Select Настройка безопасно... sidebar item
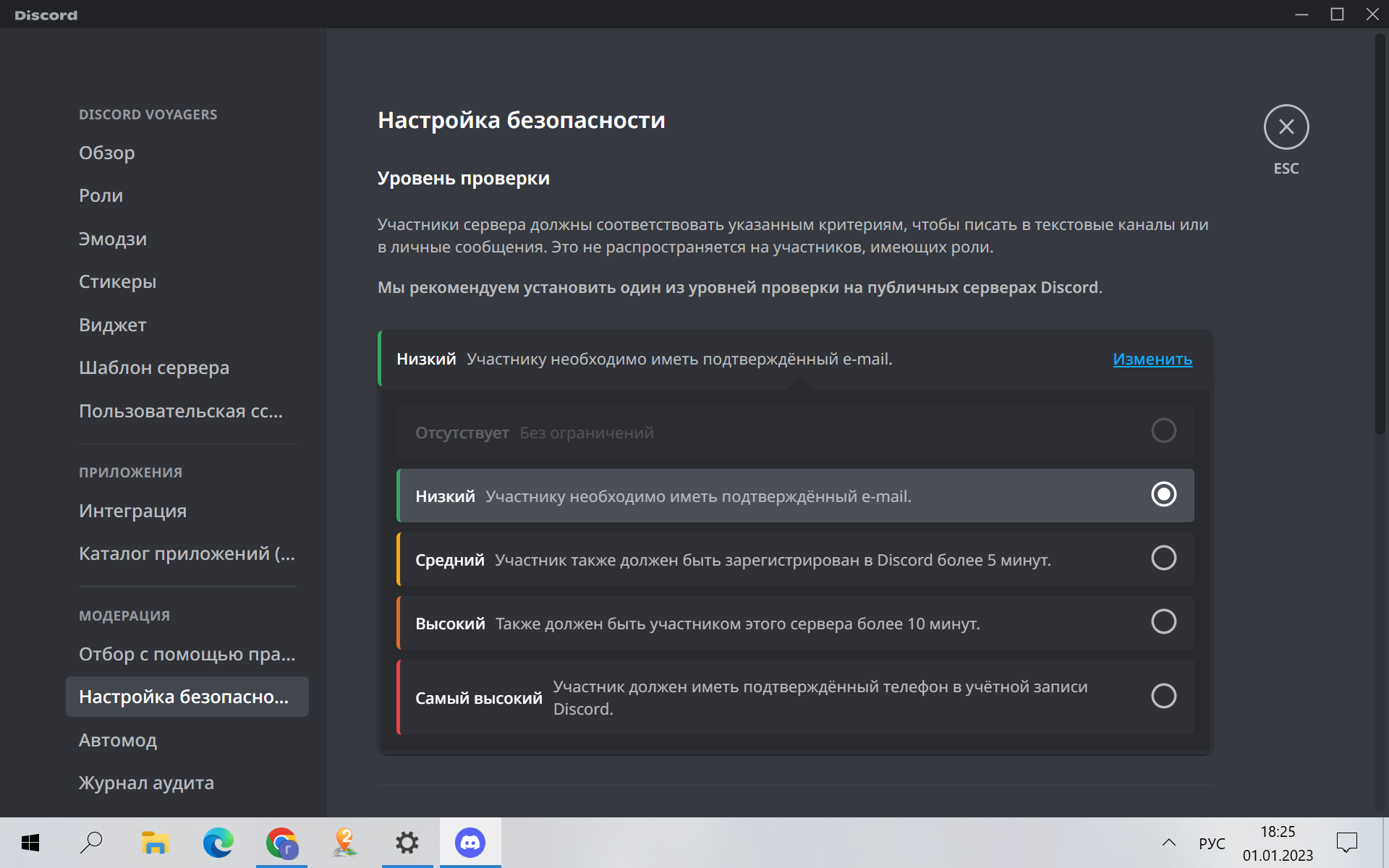The width and height of the screenshot is (1389, 868). (x=187, y=697)
